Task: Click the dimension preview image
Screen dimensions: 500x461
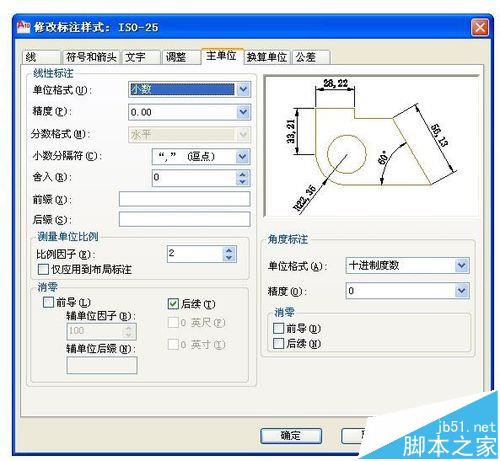Action: 371,147
